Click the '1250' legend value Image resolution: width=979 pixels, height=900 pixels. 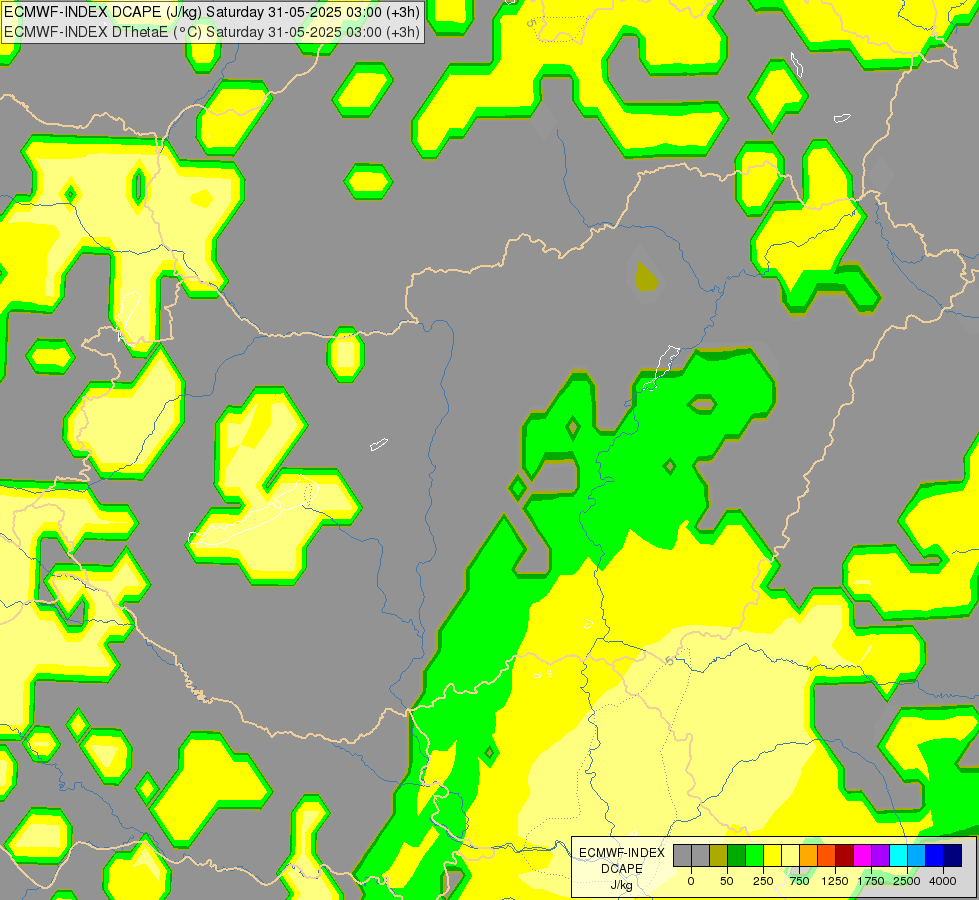coord(835,881)
